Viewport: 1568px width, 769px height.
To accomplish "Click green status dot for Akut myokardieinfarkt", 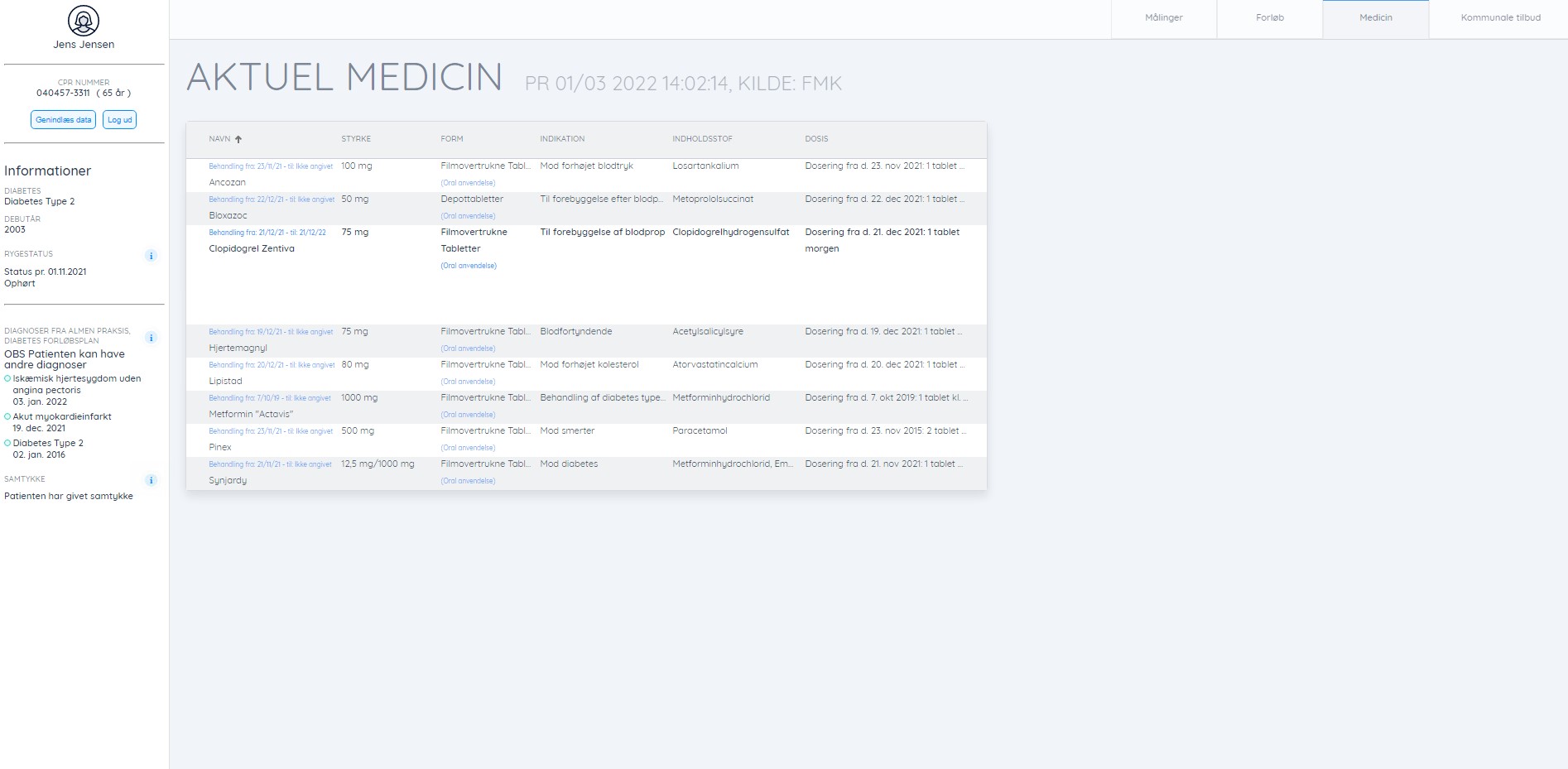I will coord(8,417).
